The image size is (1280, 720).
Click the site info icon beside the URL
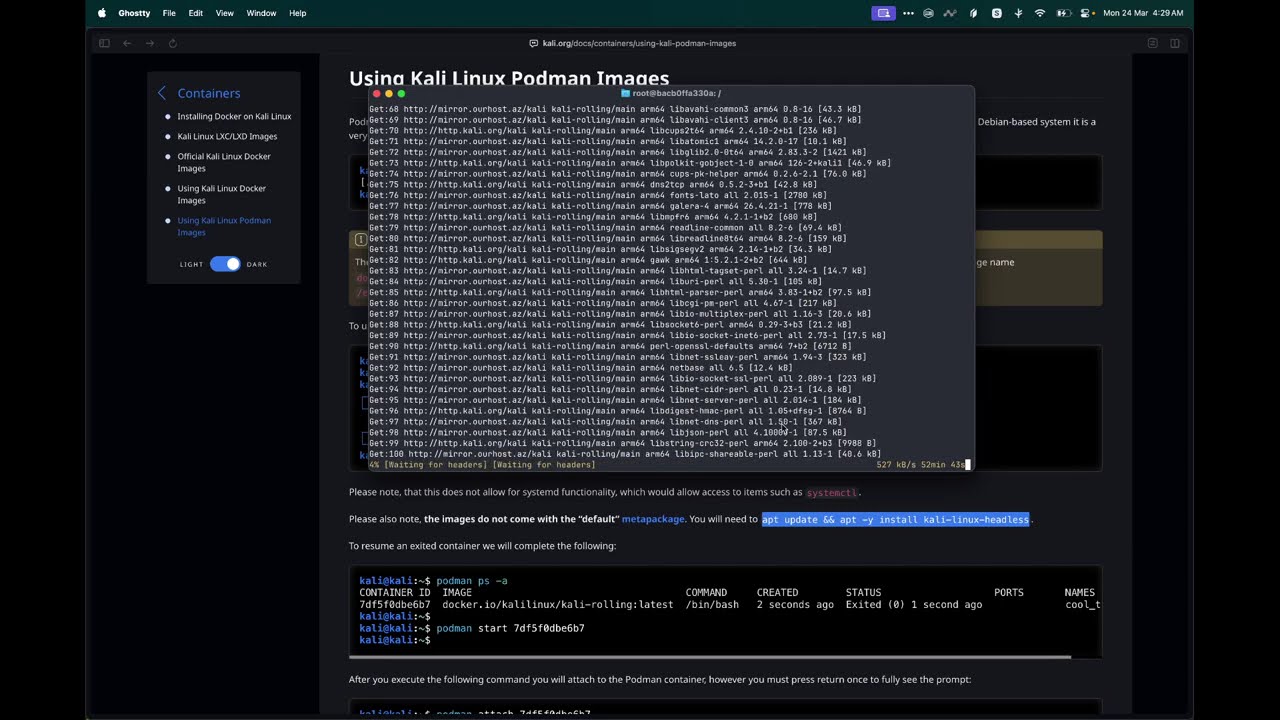click(x=533, y=43)
